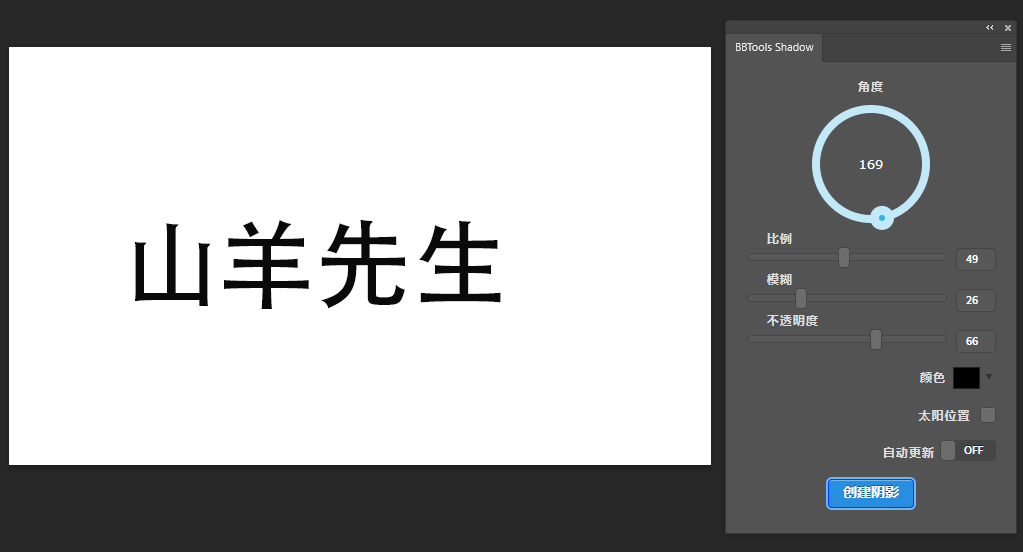Focus the 模糊 value field showing 26

975,300
